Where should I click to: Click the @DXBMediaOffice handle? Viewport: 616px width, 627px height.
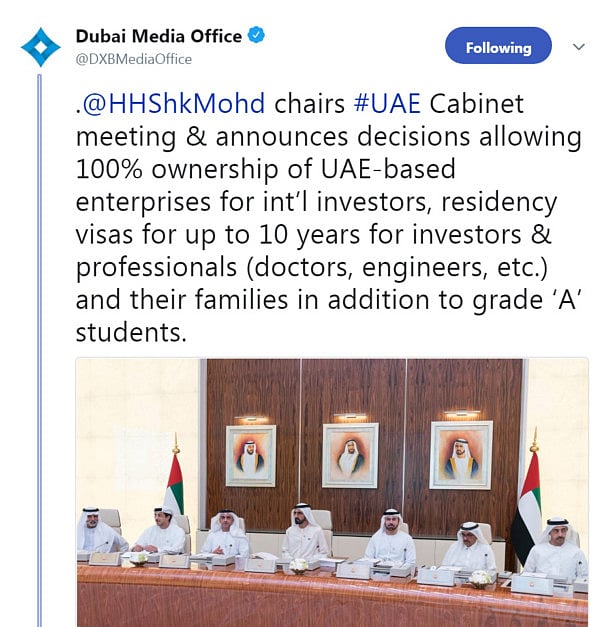(x=134, y=59)
